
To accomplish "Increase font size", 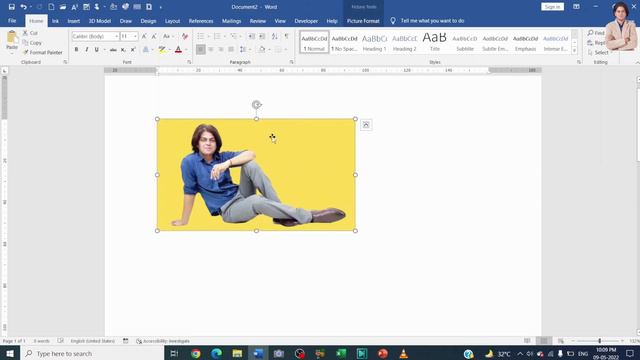I will [144, 36].
